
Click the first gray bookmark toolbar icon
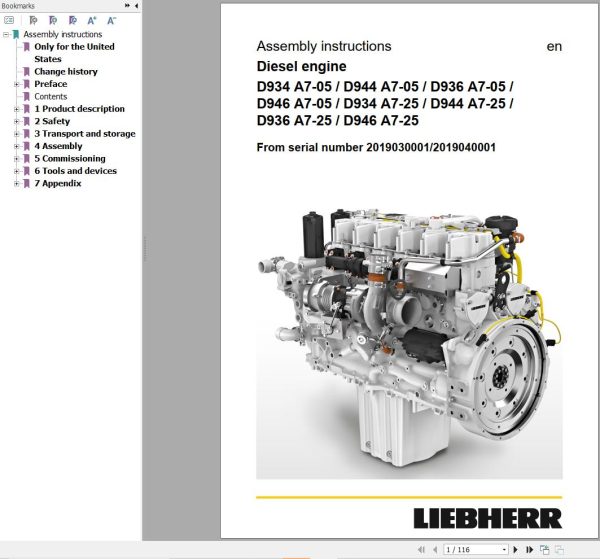coord(33,20)
